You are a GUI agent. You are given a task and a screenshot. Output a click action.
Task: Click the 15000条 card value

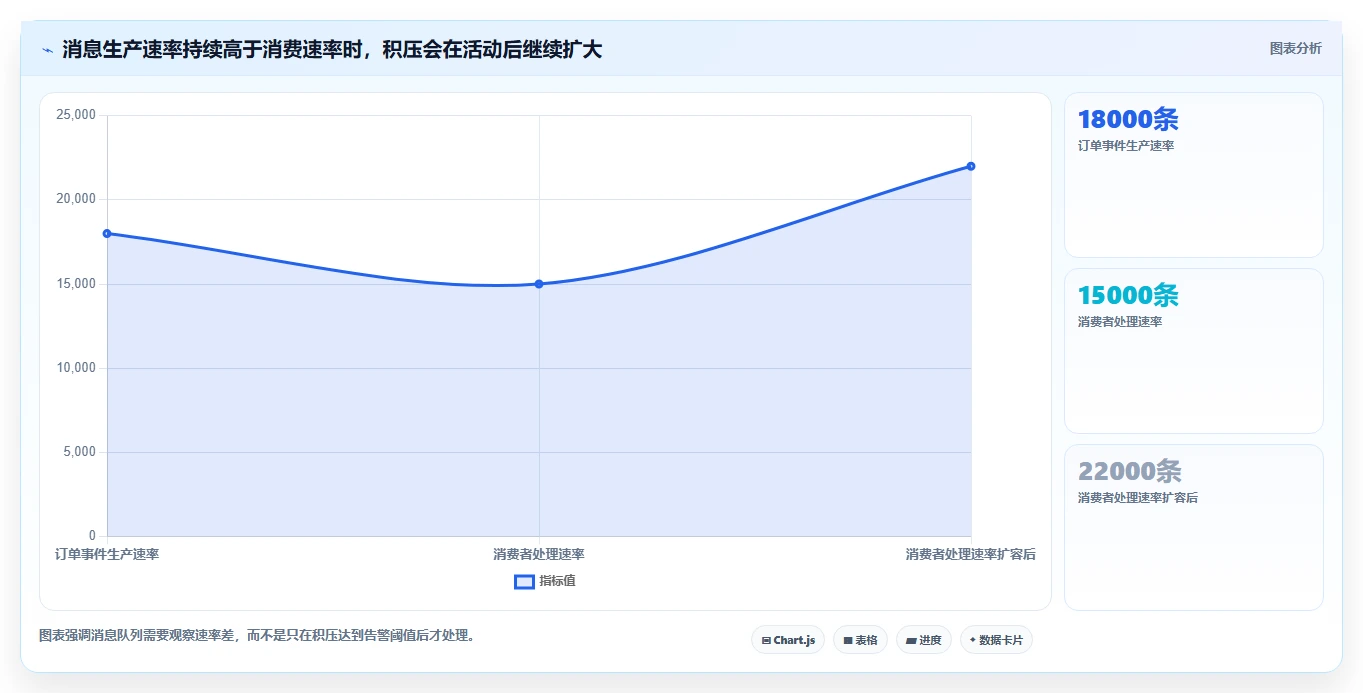coord(1128,295)
